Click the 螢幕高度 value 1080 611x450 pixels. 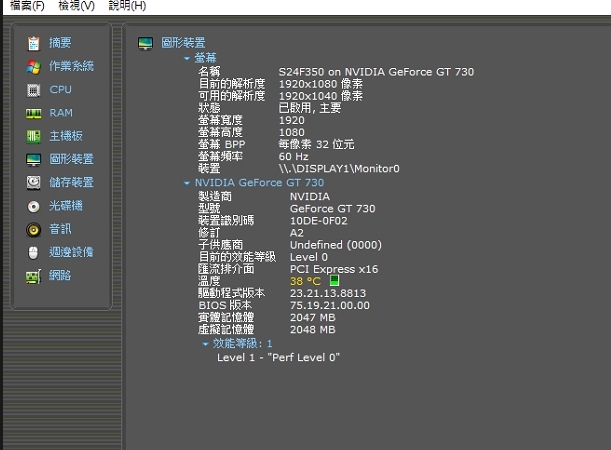click(x=291, y=132)
